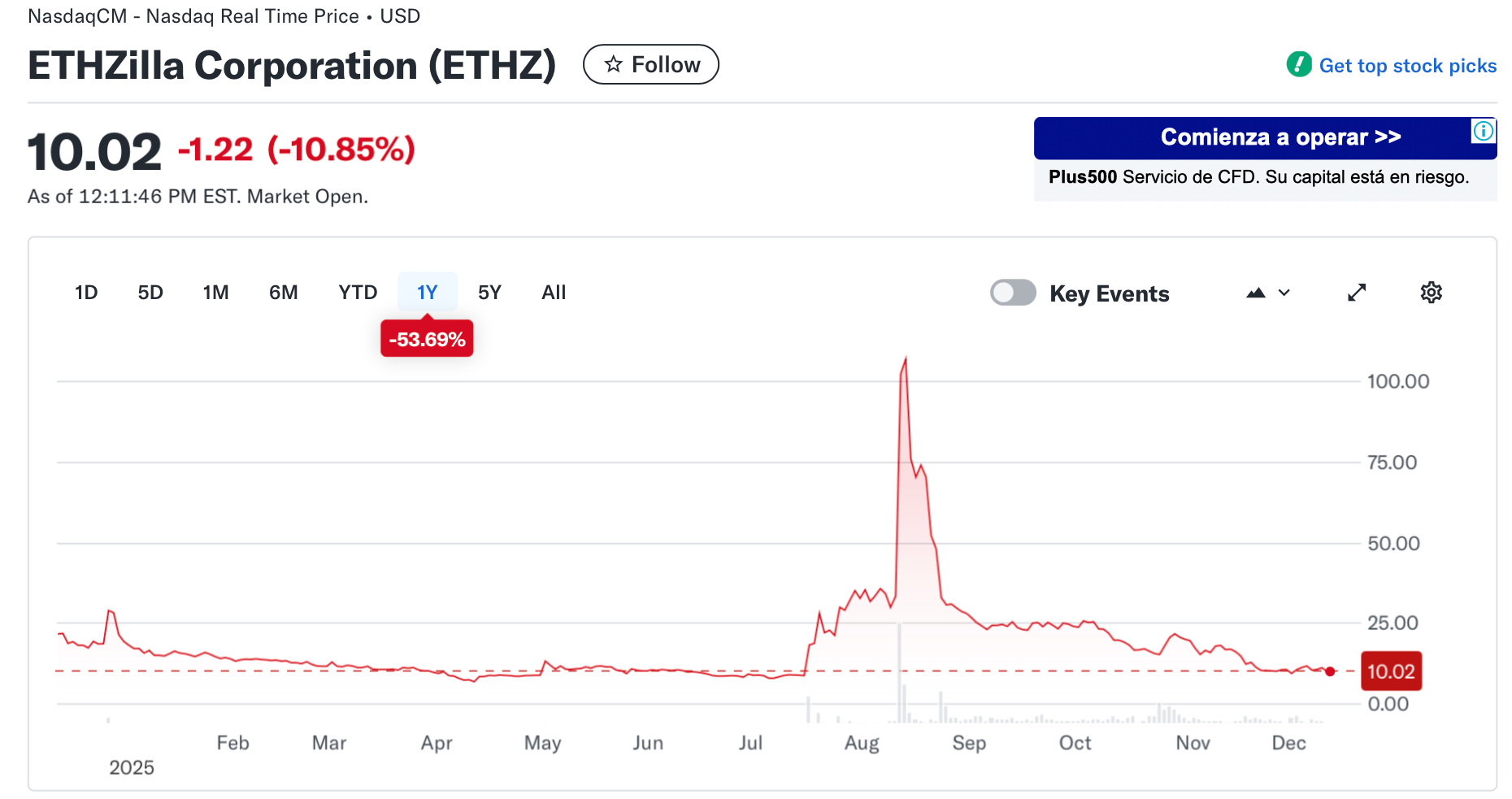1512x799 pixels.
Task: Collapse the chart interval options chevron
Action: [1284, 293]
